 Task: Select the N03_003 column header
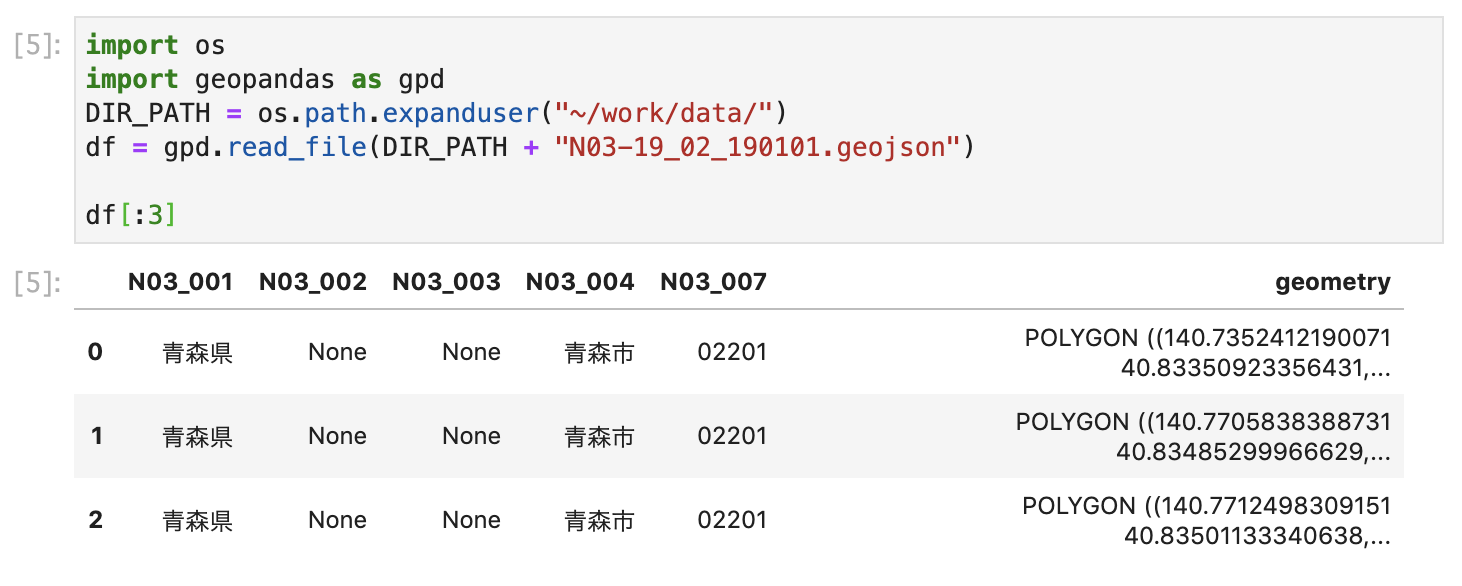point(446,282)
